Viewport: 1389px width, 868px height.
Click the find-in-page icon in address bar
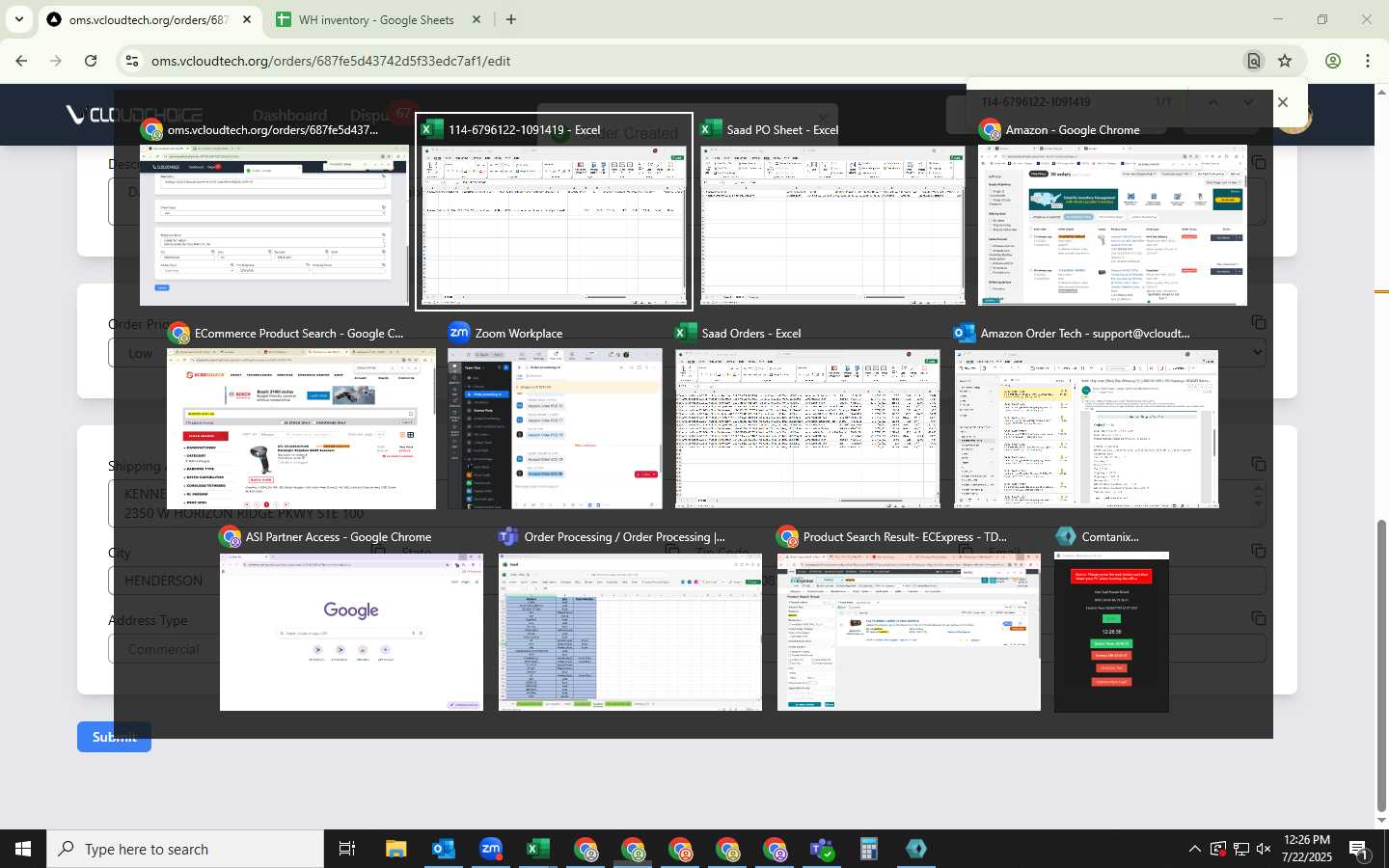tap(1254, 61)
